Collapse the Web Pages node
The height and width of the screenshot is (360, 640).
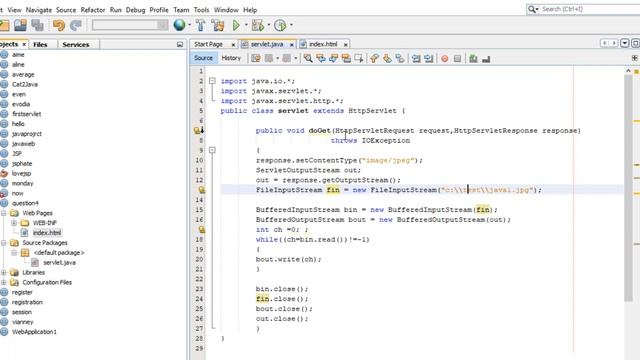tap(4, 213)
